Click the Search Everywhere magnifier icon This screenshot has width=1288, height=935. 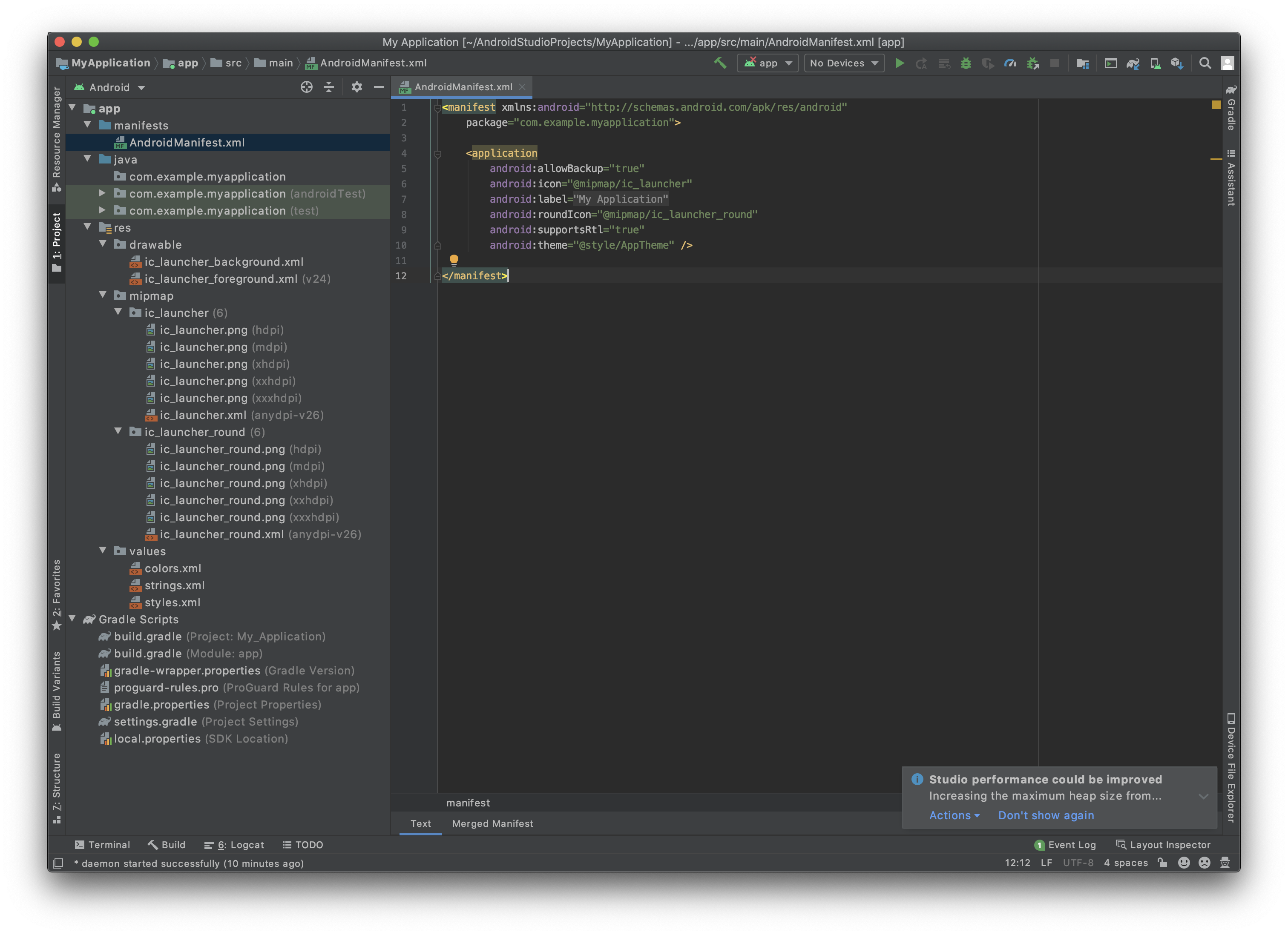(x=1205, y=63)
